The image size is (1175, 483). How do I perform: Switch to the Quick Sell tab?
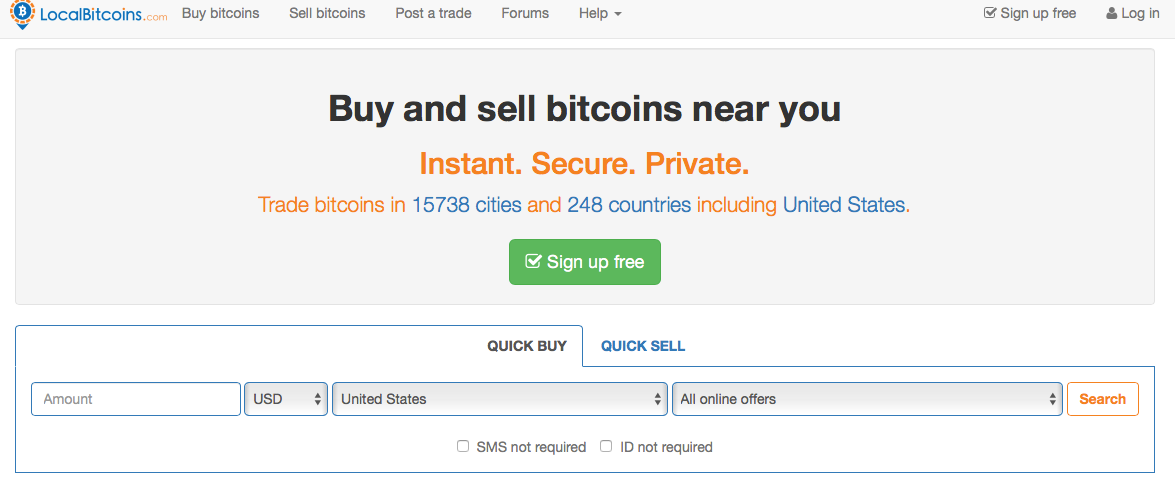point(643,346)
